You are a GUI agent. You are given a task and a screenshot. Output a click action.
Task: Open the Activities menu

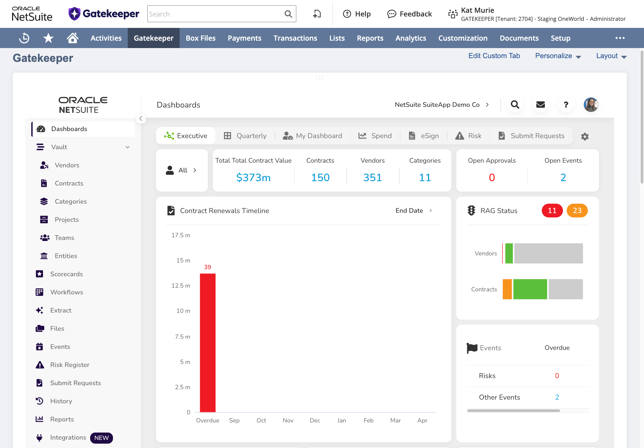coord(106,38)
